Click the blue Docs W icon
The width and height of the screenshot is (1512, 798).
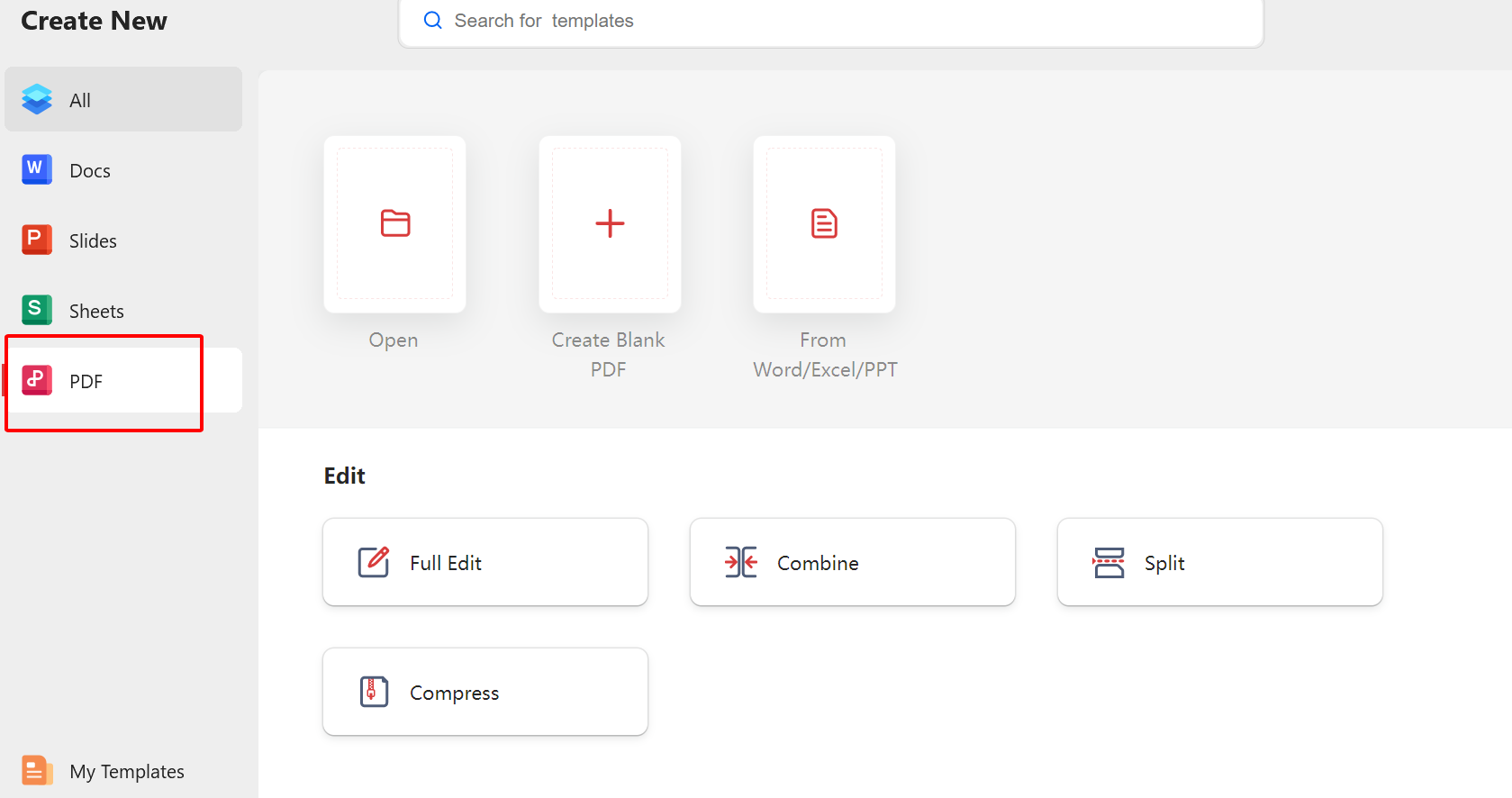click(37, 169)
